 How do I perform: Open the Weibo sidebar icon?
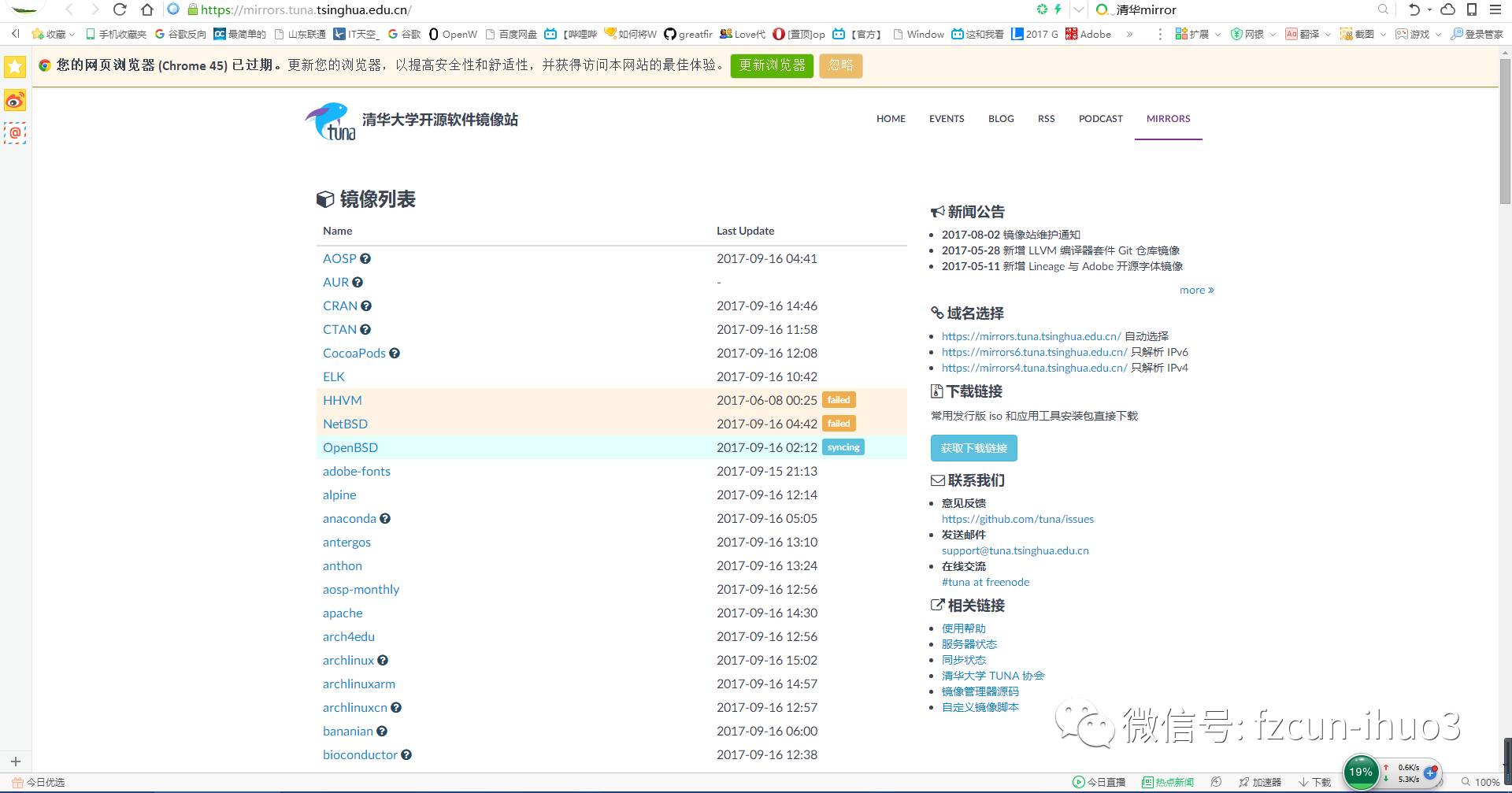click(x=15, y=100)
